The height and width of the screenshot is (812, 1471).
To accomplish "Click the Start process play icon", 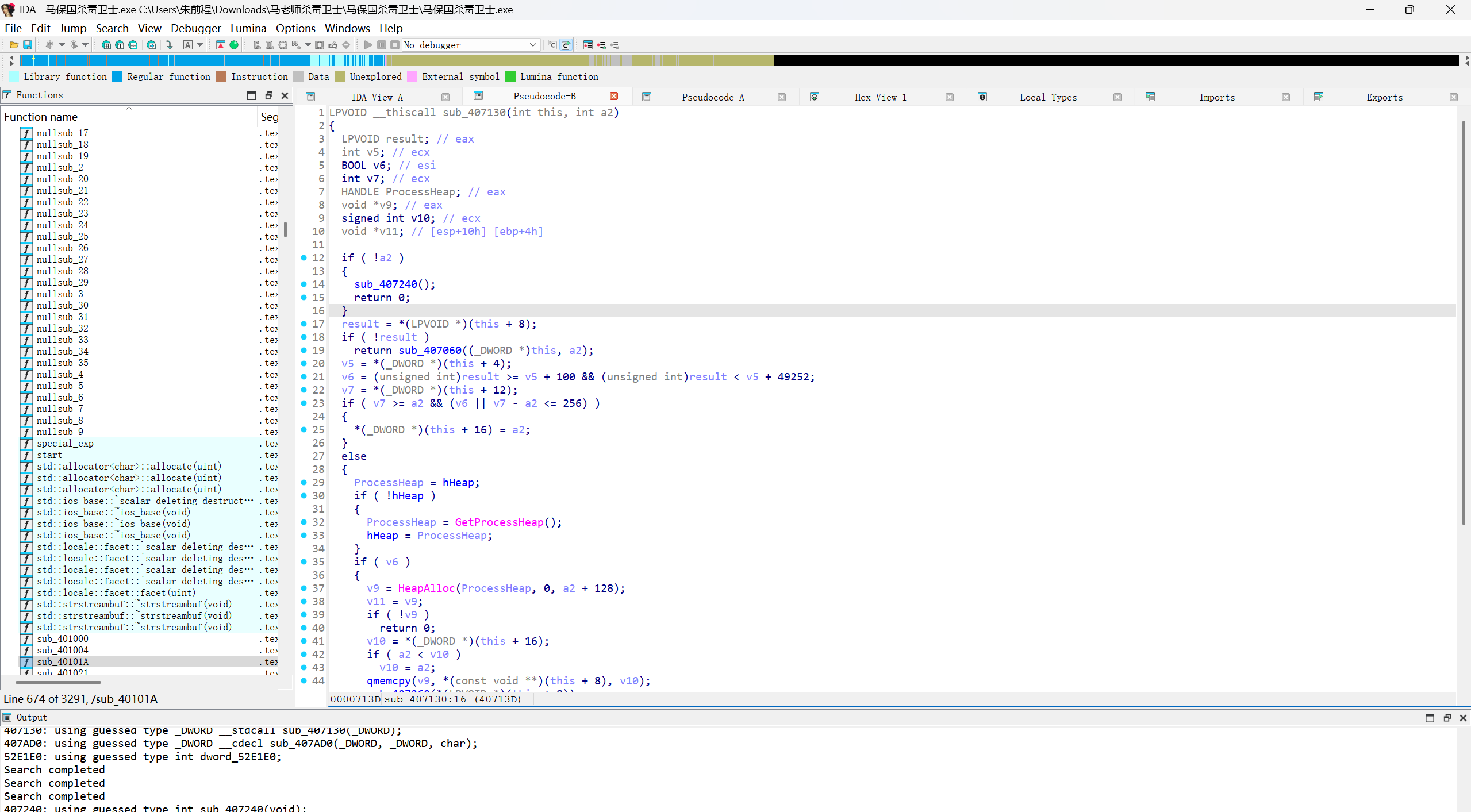I will (368, 45).
